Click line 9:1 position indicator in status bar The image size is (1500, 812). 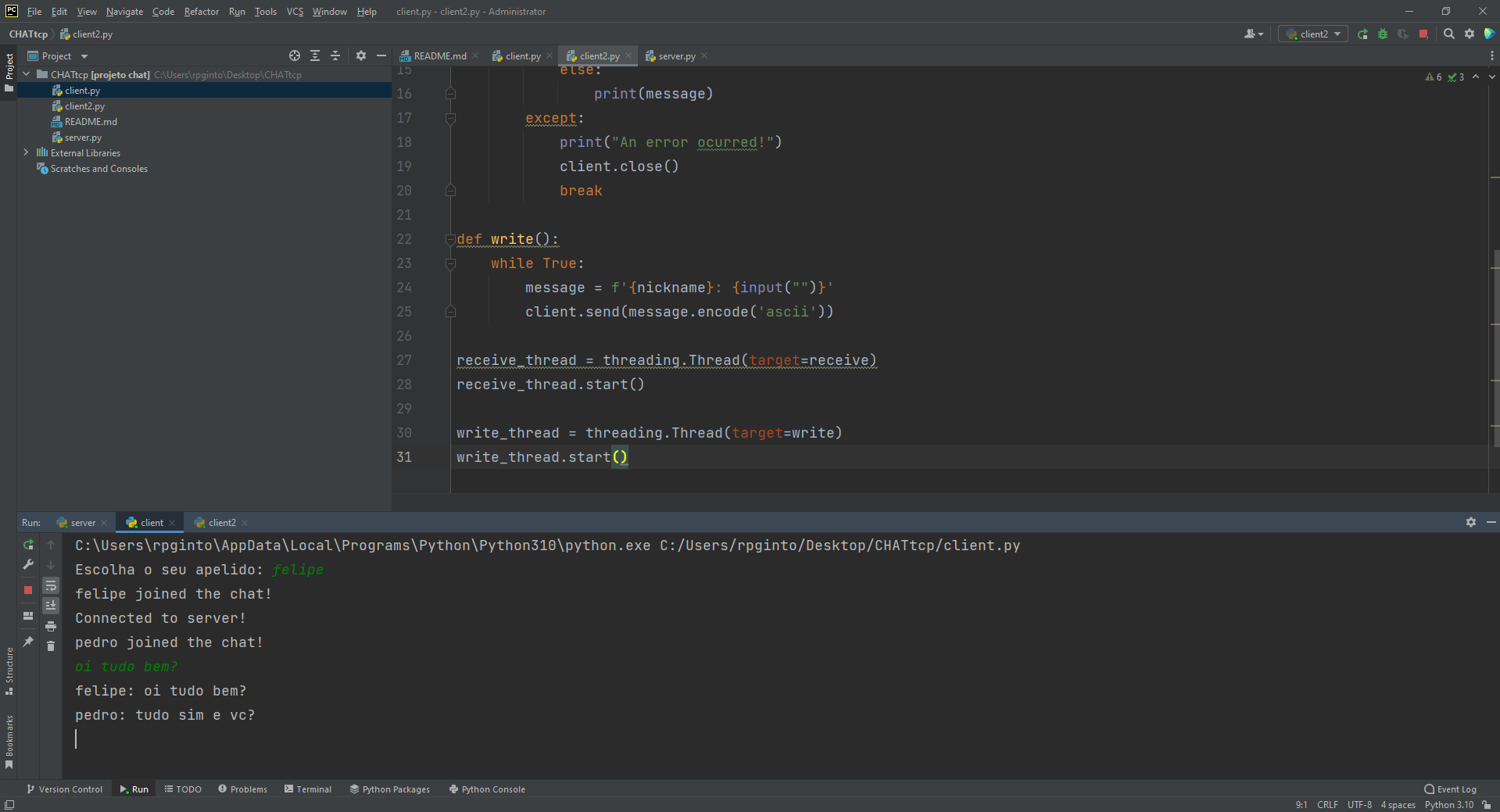pos(1301,805)
